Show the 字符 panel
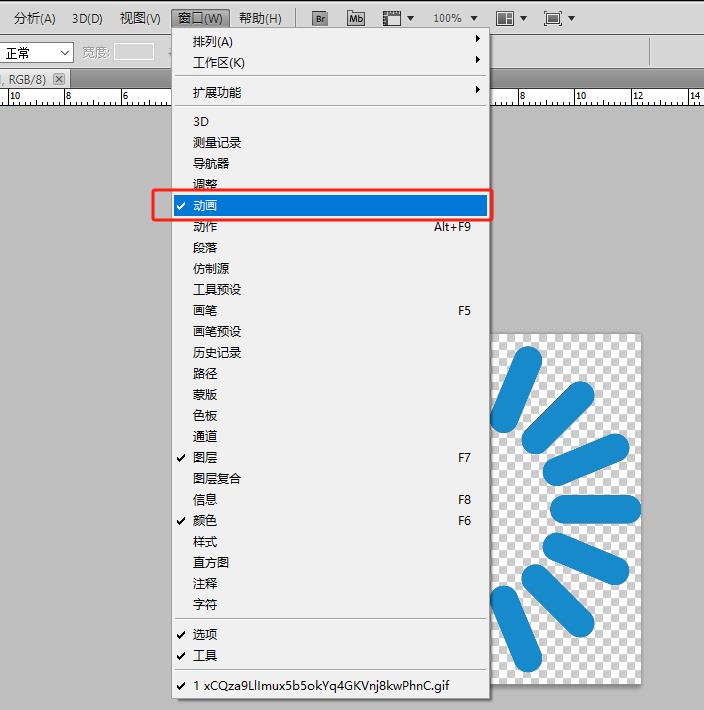The width and height of the screenshot is (704, 710). click(330, 604)
